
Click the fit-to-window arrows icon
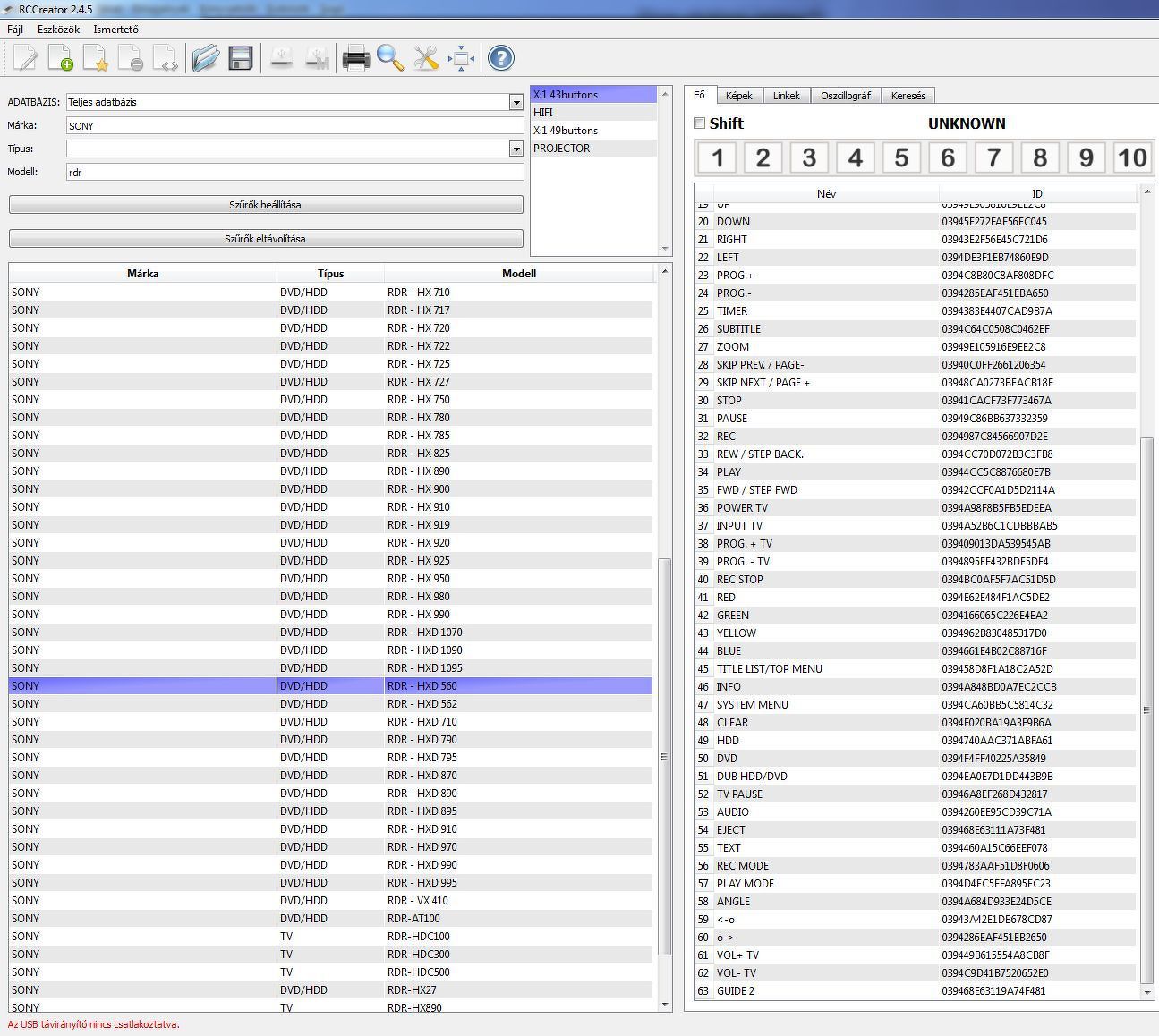pyautogui.click(x=461, y=59)
